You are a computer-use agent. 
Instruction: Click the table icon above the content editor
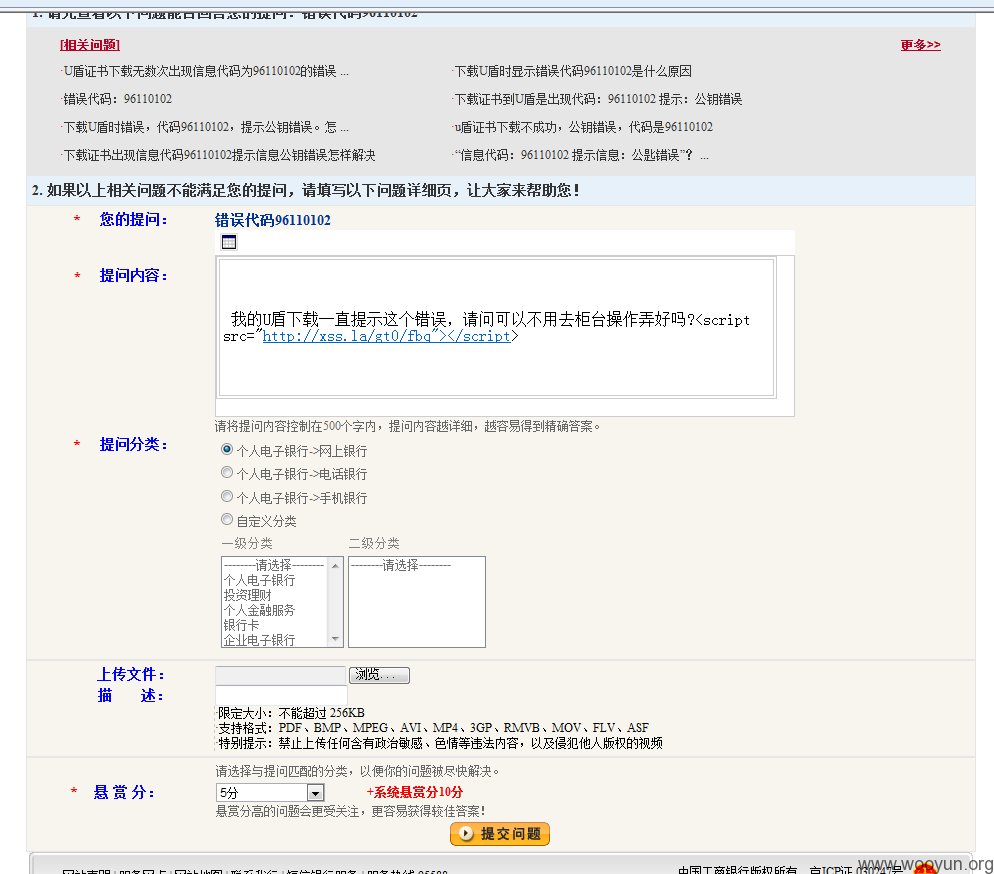pyautogui.click(x=229, y=242)
